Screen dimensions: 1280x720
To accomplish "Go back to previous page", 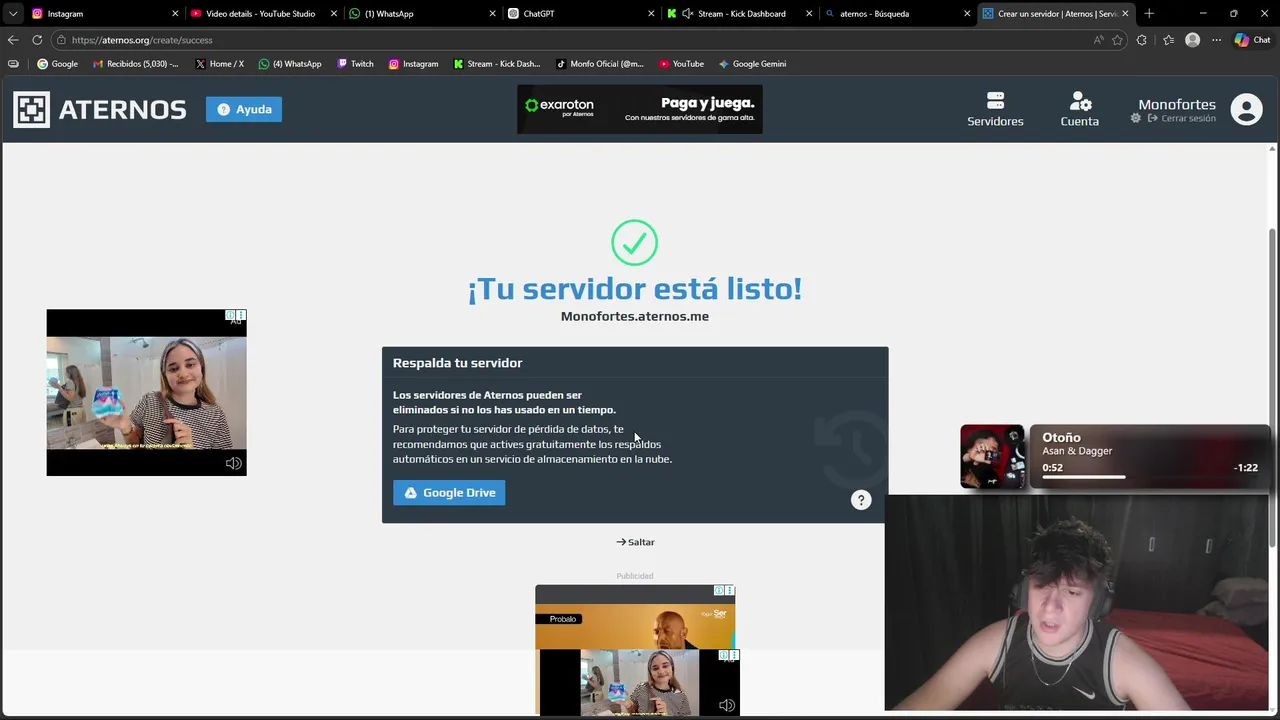I will (12, 40).
